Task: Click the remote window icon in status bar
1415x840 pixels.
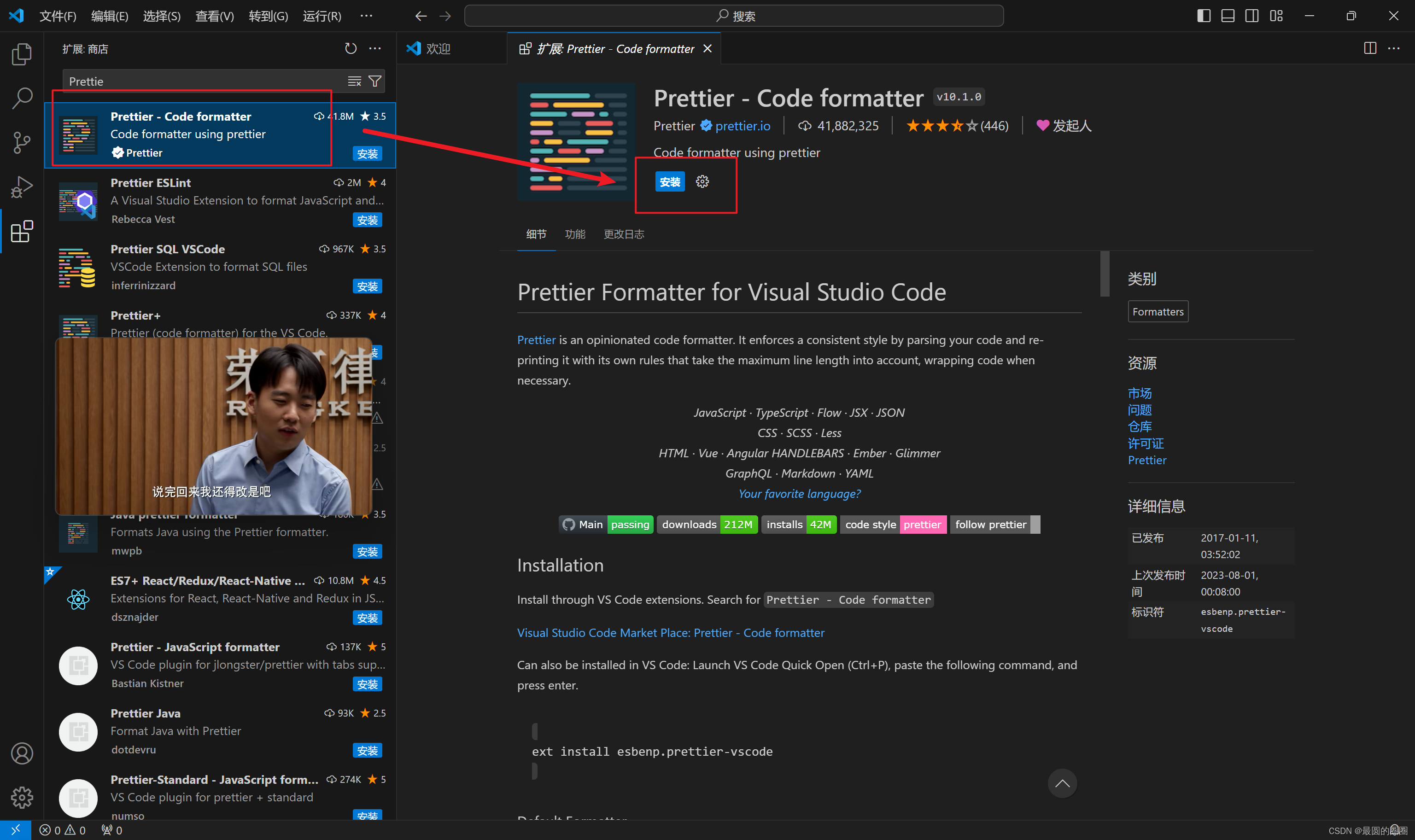Action: coord(15,830)
